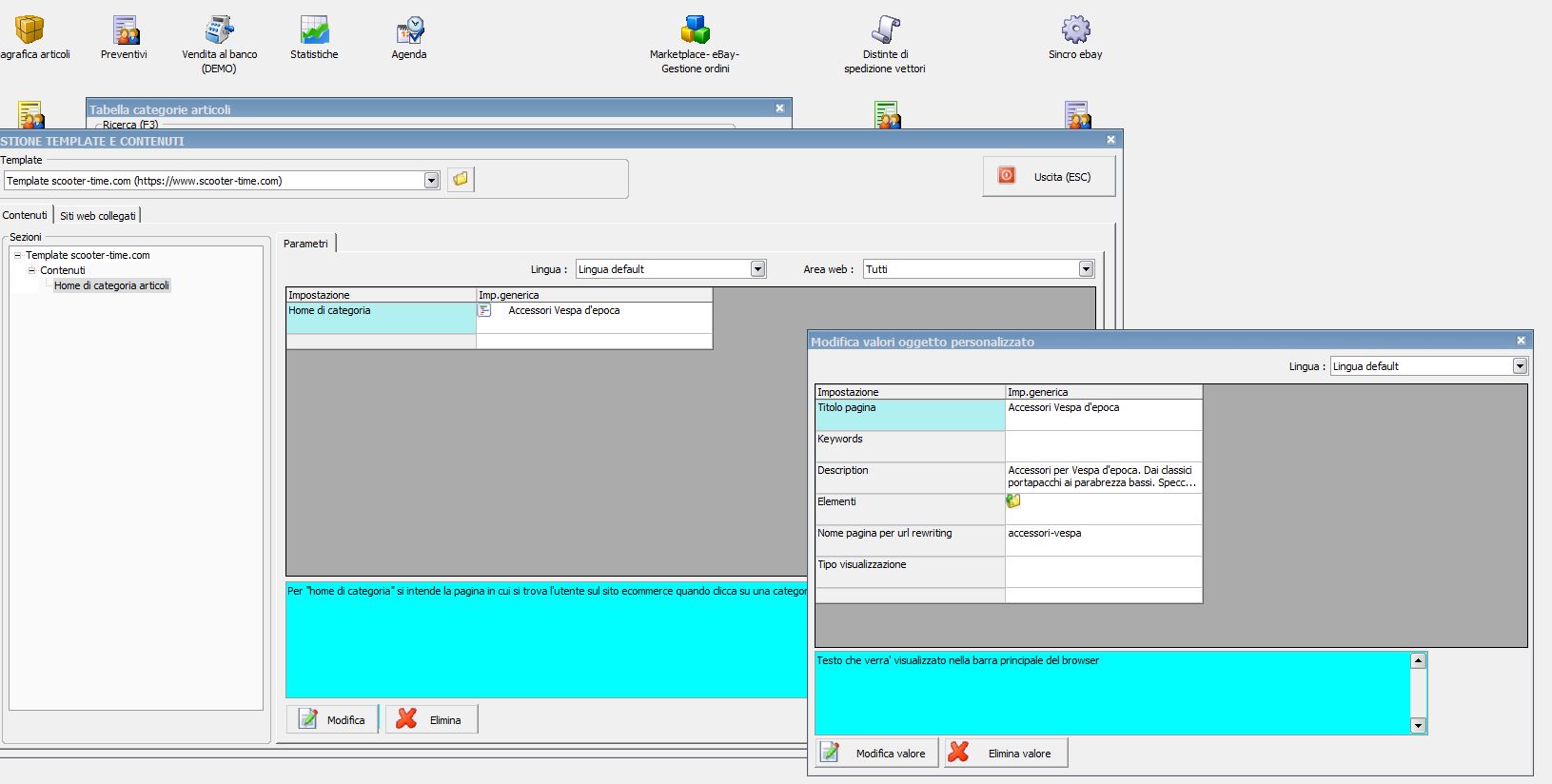Open the Statistiche chart icon
Viewport: 1552px width, 784px height.
[x=314, y=30]
